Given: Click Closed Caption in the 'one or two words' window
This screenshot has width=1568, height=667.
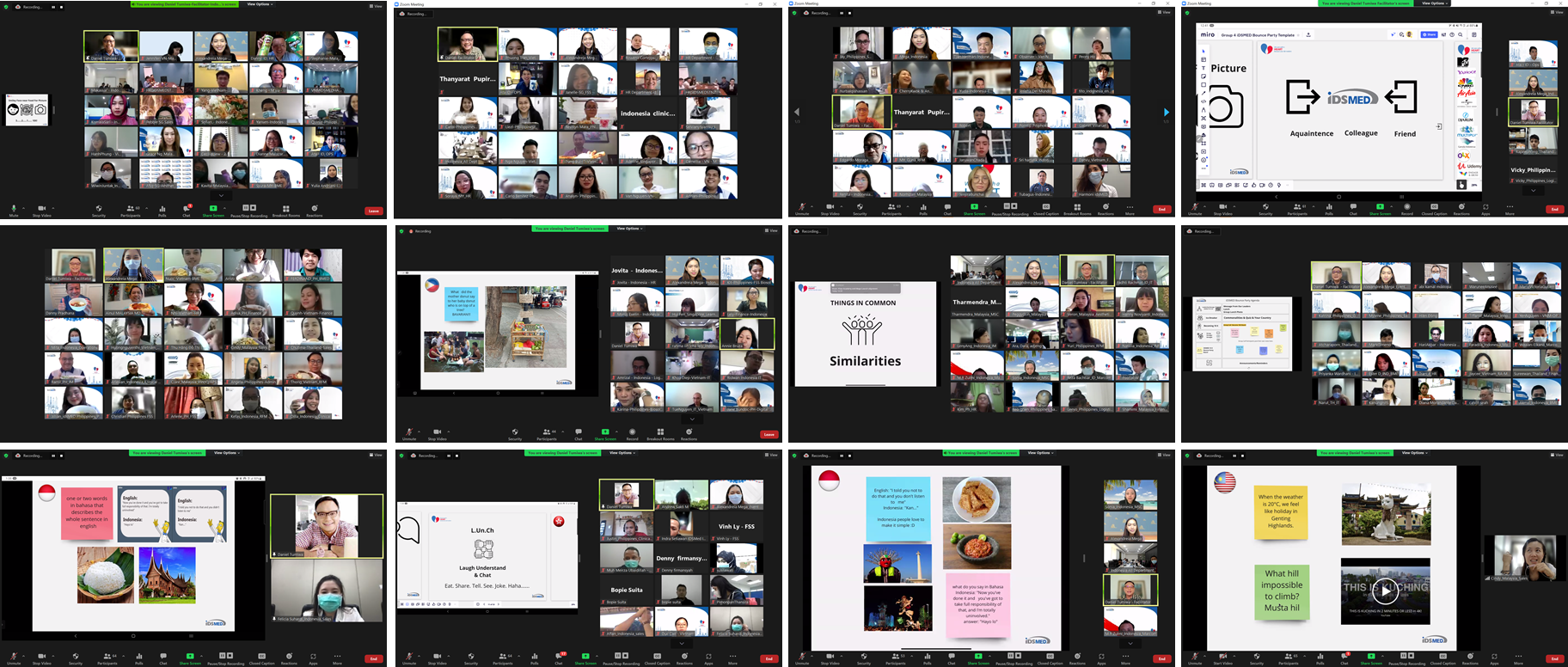Looking at the screenshot, I should (261, 659).
